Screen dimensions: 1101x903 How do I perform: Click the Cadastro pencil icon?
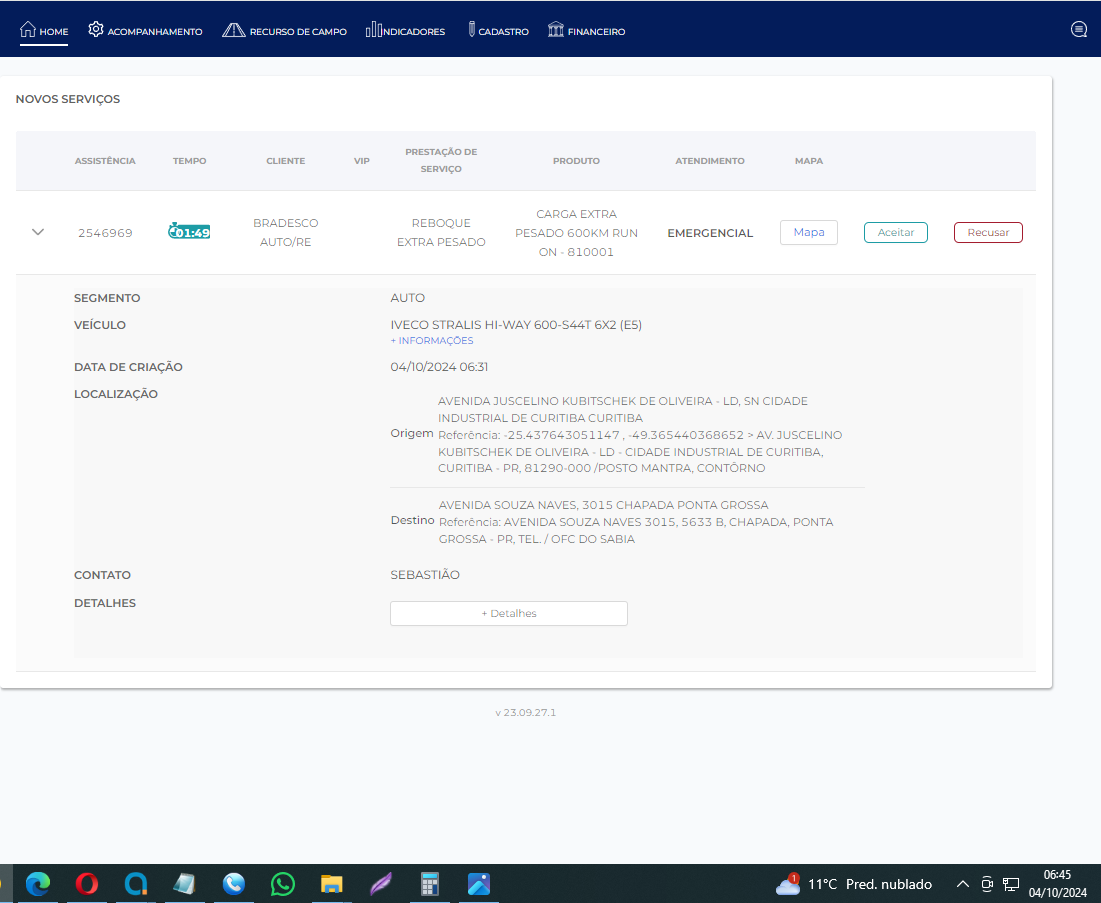coord(470,30)
